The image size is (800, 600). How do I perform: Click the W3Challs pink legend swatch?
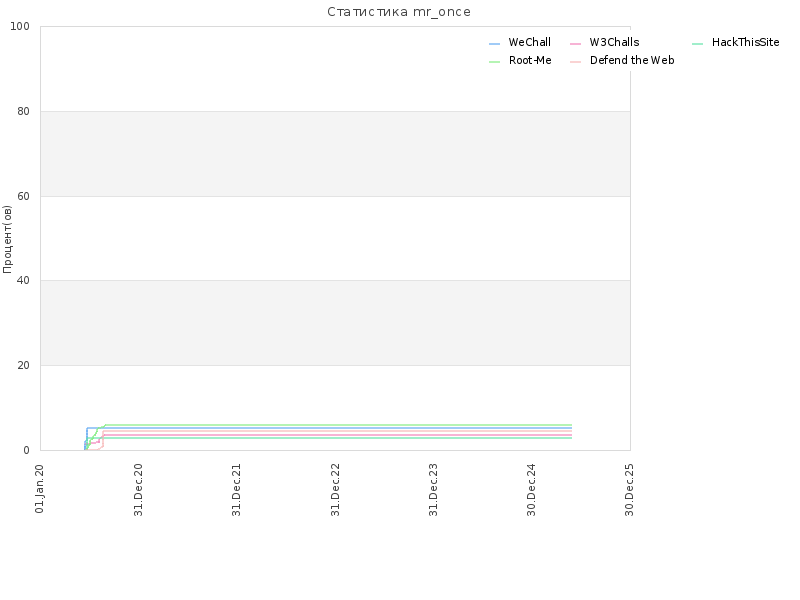click(576, 44)
